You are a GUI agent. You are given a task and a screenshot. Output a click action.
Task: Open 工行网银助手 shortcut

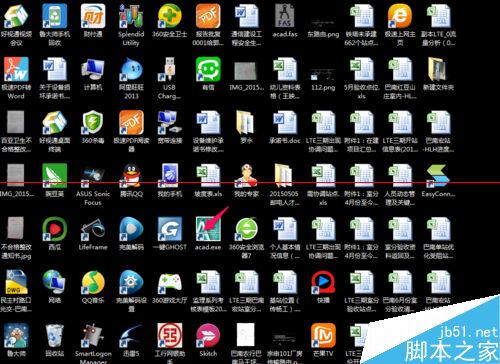coord(170,335)
